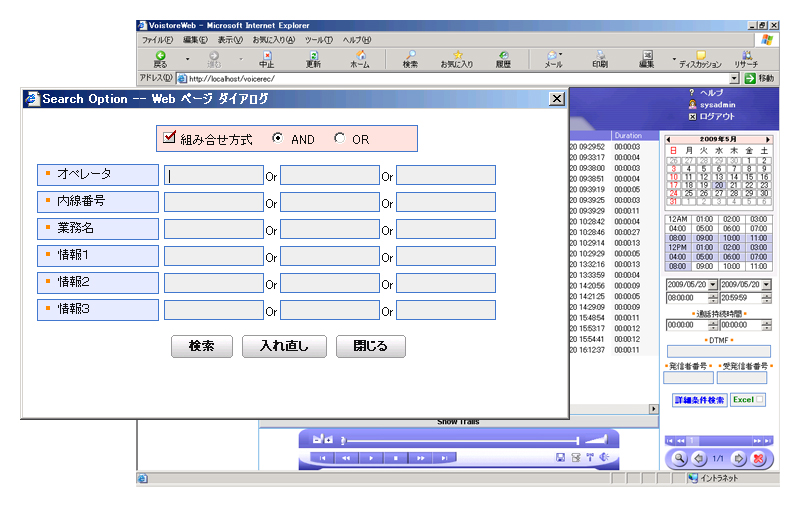Viewport: 800px width, 520px height.
Task: Click the IE Home toolbar icon
Action: (360, 58)
